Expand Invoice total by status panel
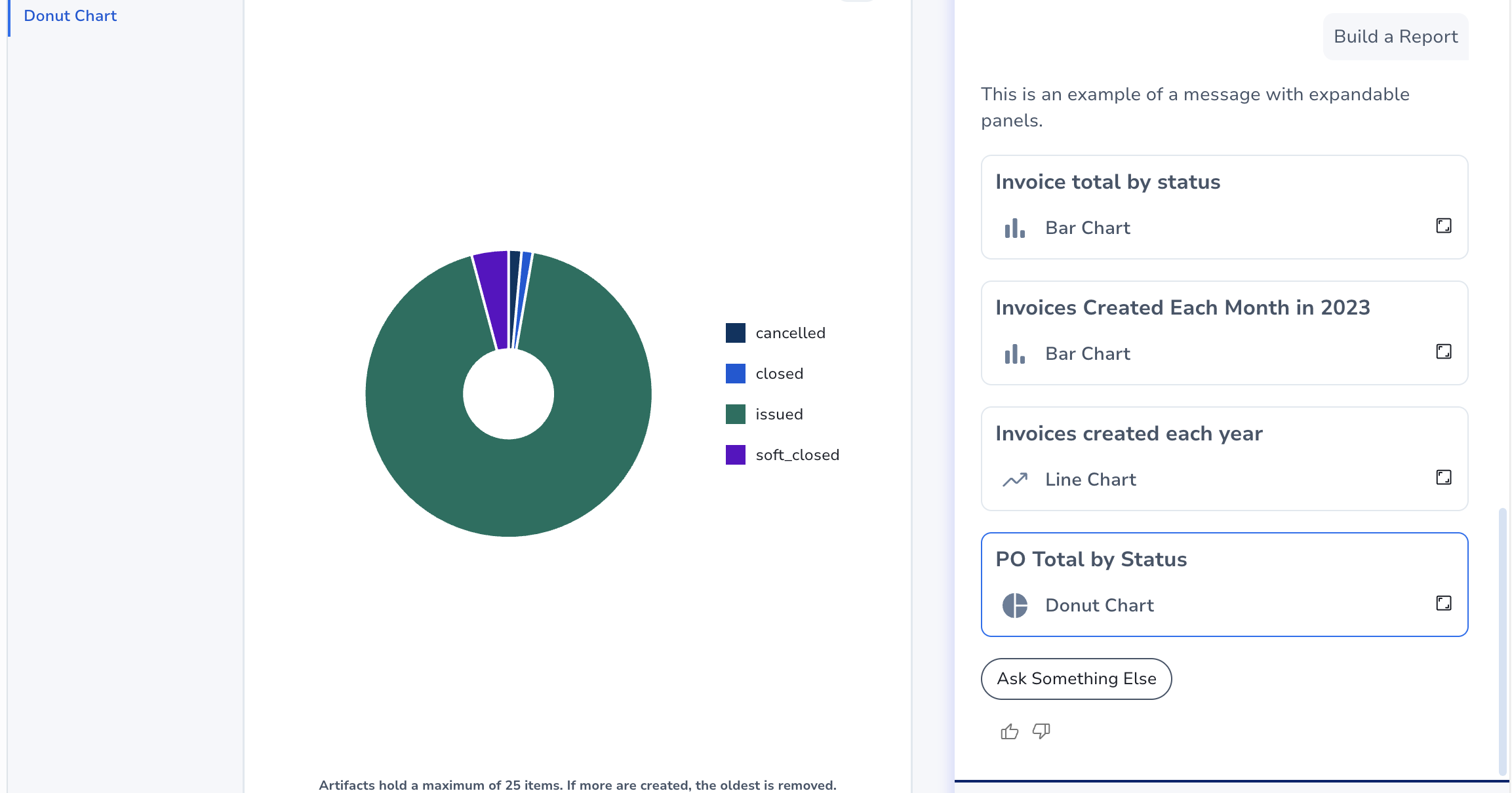 coord(1443,226)
